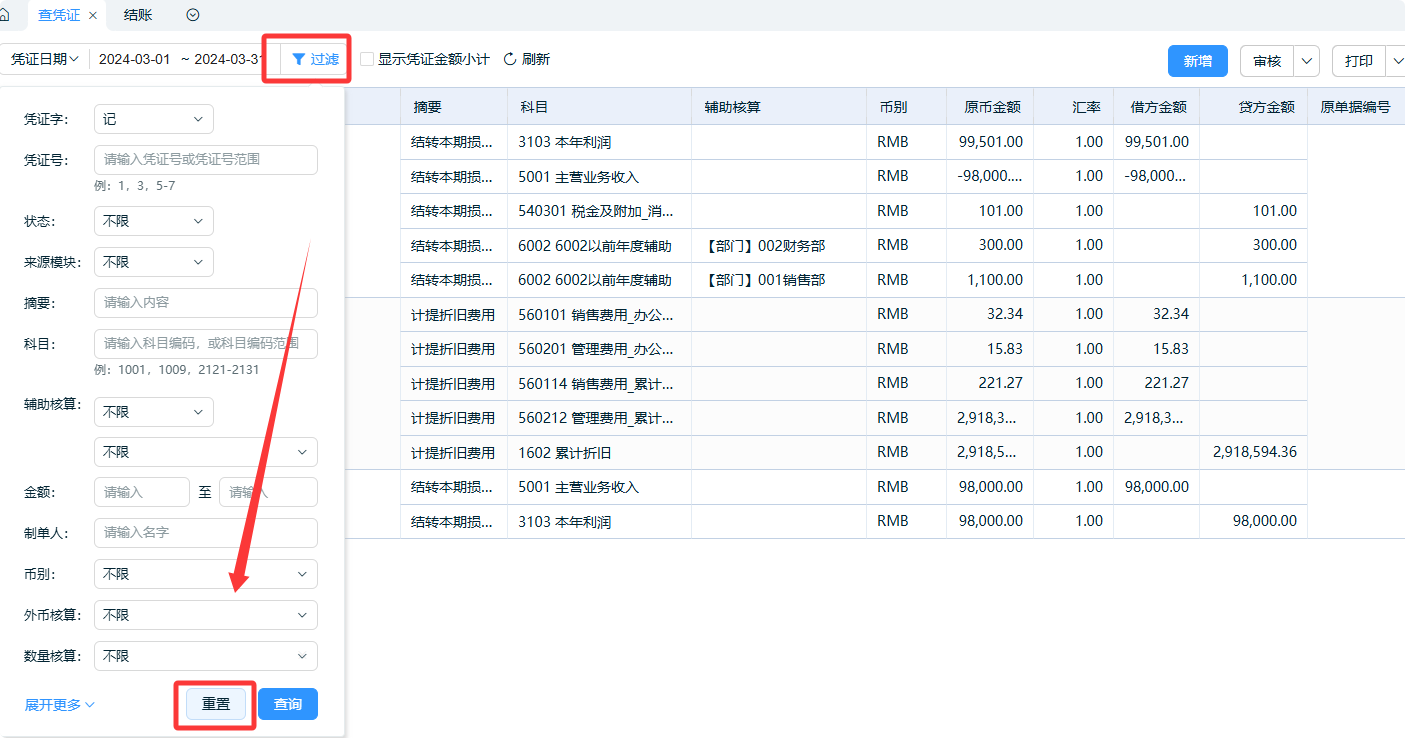Viewport: 1405px width, 738px height.
Task: Click the 审核 button
Action: (1267, 61)
